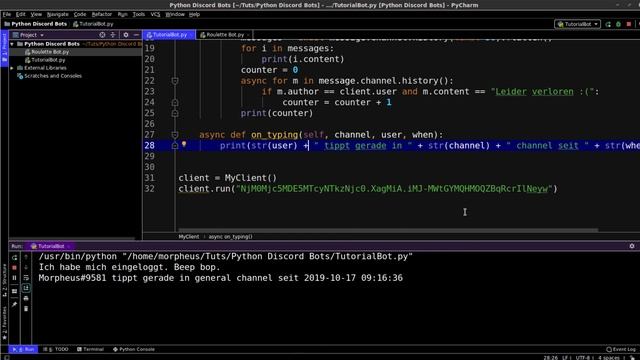Start debugging with the top toolbar bug icon

(618, 24)
